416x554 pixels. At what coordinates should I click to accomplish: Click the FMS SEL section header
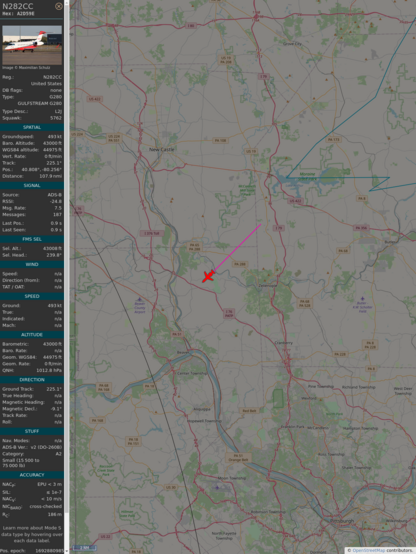(32, 239)
